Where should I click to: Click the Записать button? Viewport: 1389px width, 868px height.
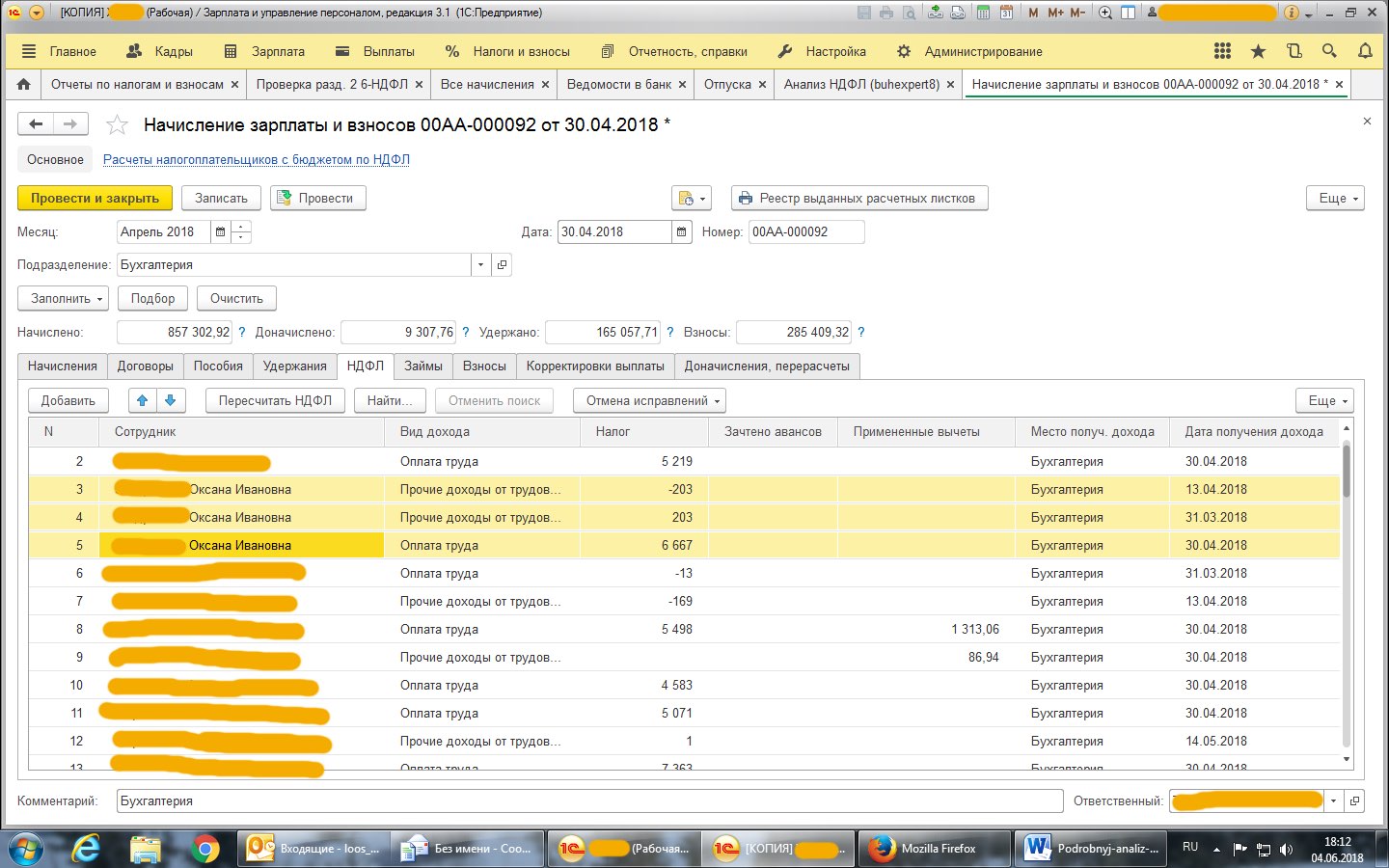coord(221,198)
